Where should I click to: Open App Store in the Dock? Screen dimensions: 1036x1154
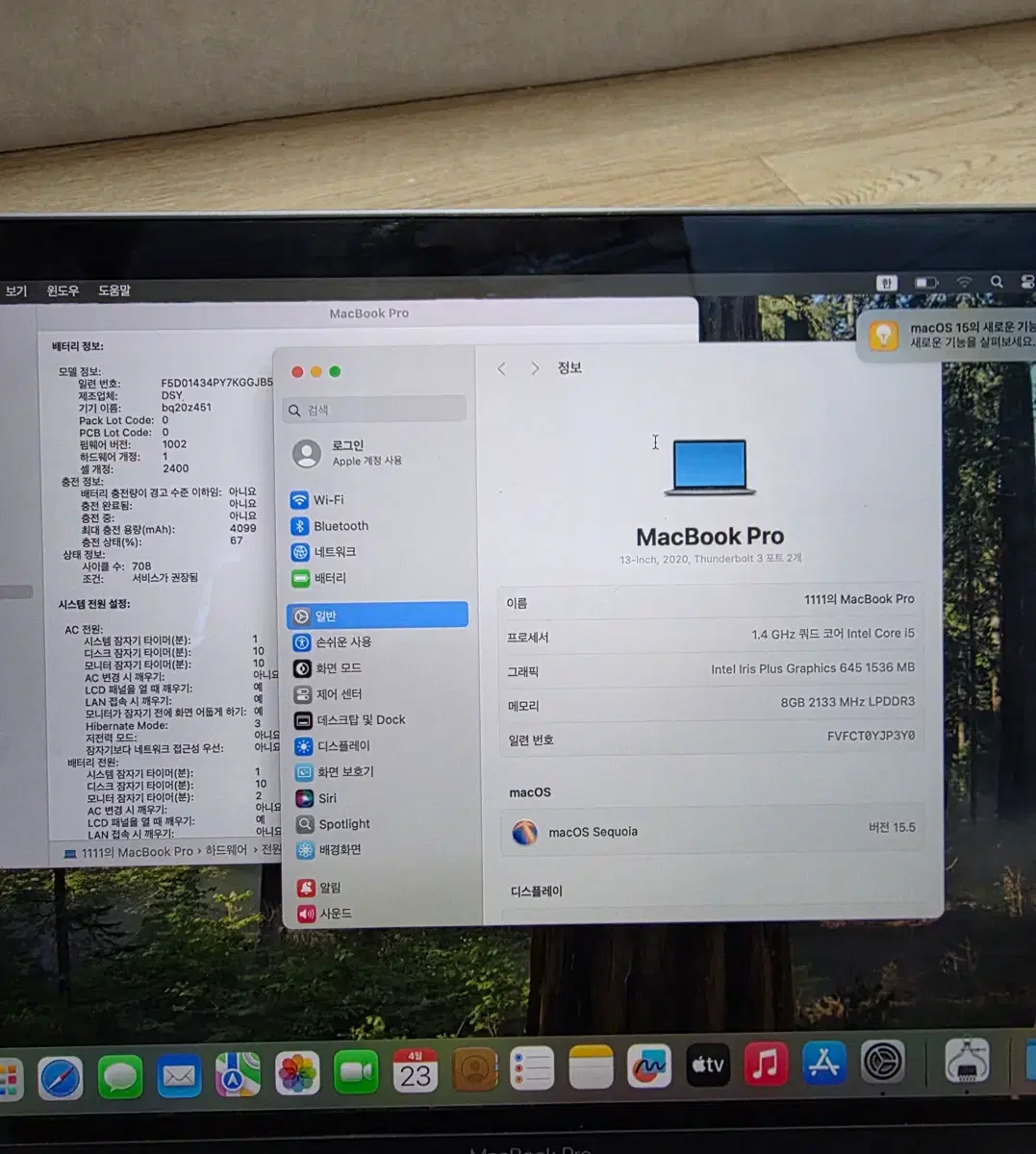824,1063
